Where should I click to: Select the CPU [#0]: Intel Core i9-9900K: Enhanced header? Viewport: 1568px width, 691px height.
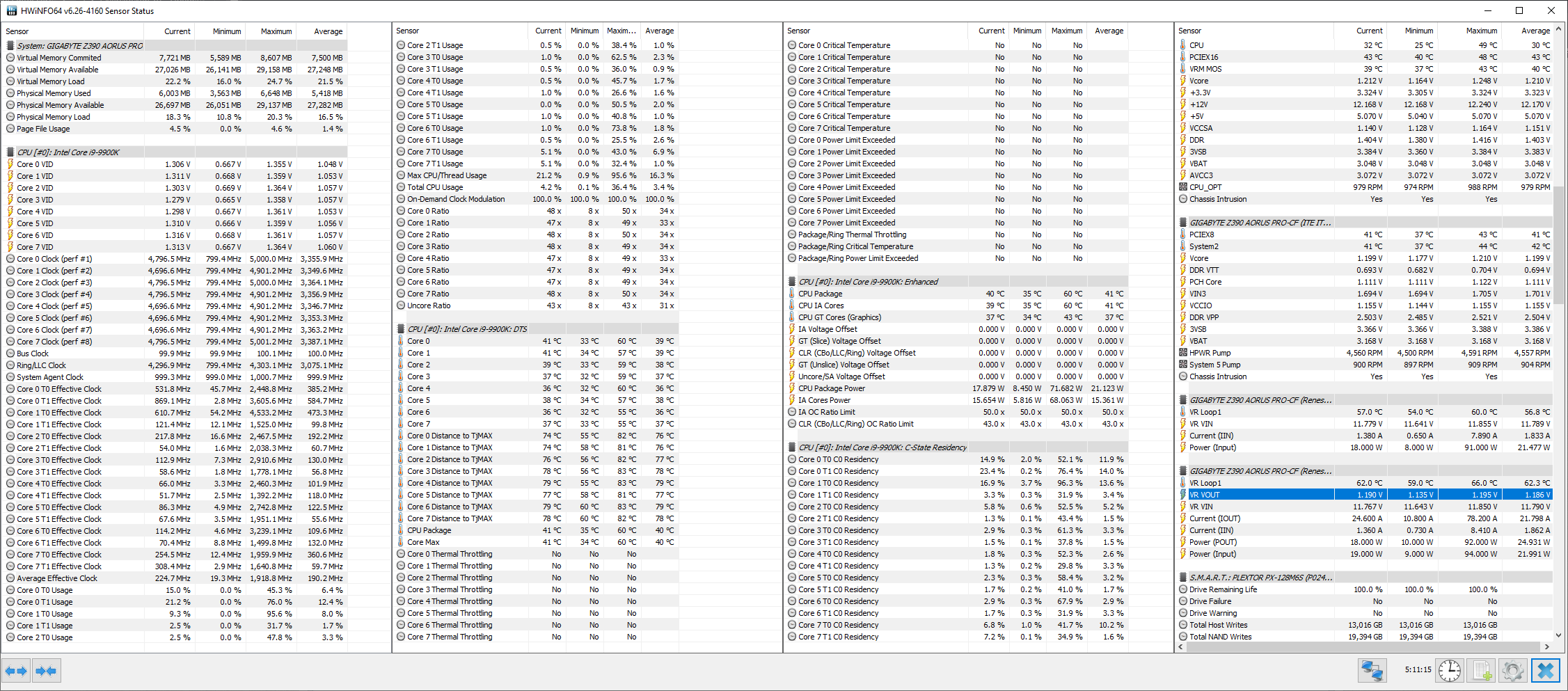[956, 282]
